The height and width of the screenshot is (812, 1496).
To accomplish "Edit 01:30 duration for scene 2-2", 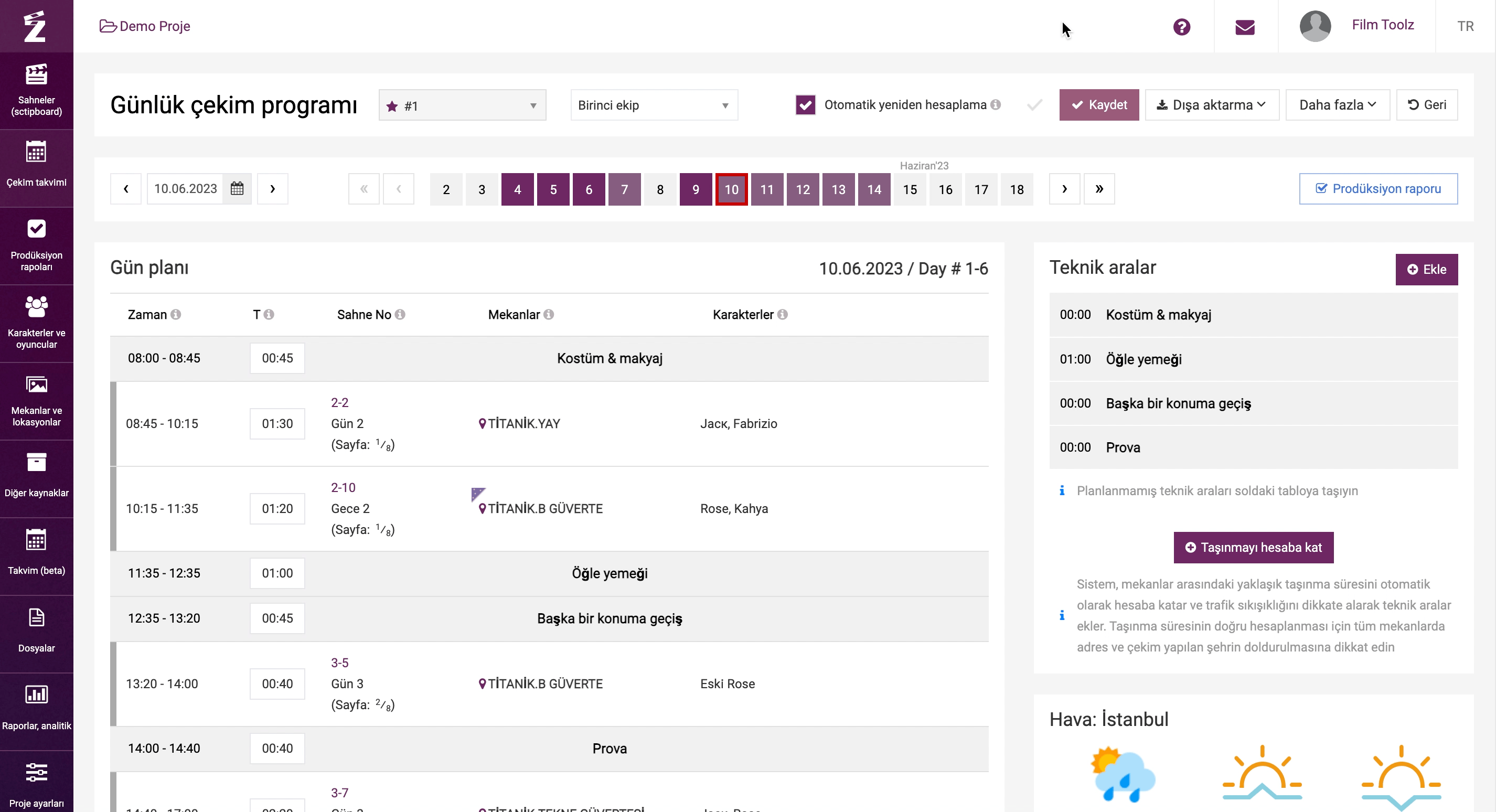I will point(277,423).
